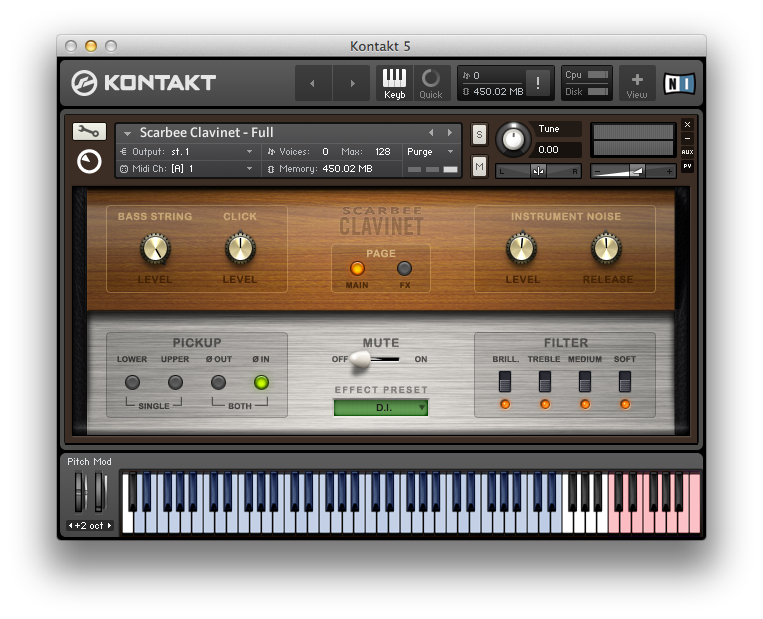Click the Scarbee Clavinet - Full name

click(x=206, y=132)
